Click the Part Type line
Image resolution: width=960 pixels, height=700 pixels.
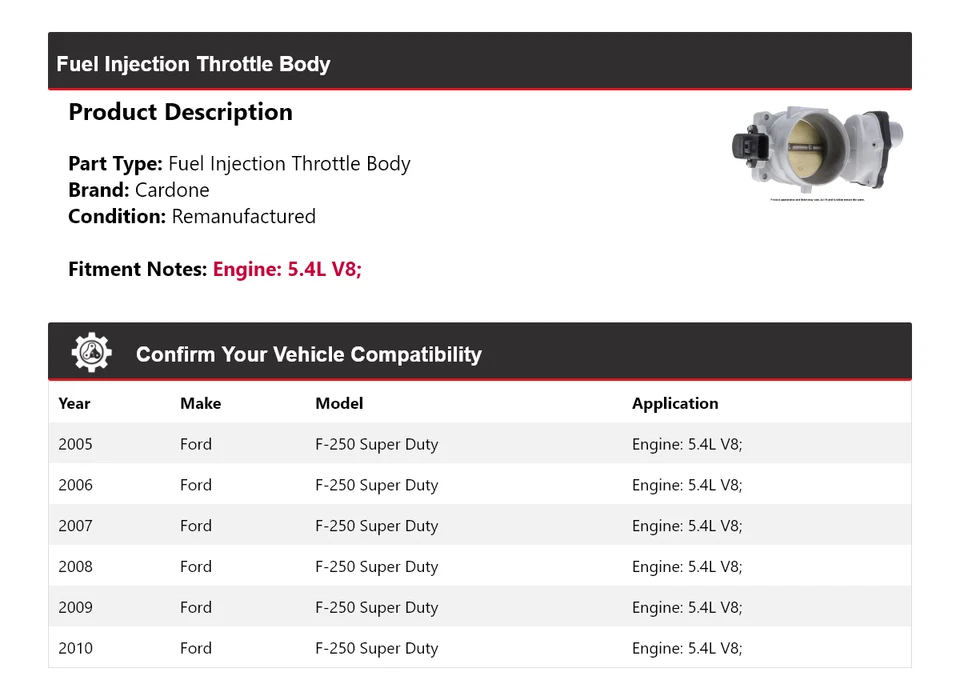click(239, 164)
